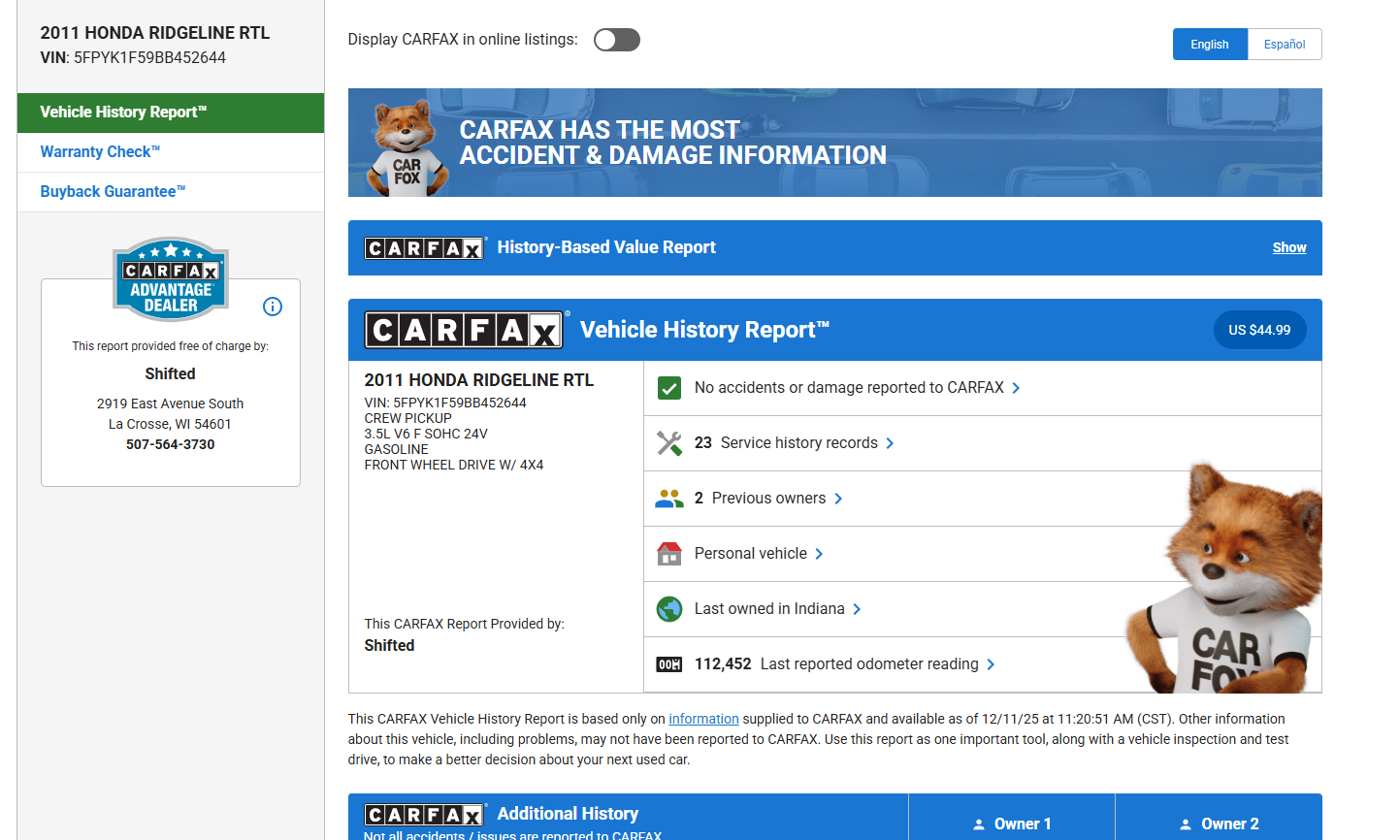Switch report language to Español
1400x840 pixels.
pyautogui.click(x=1284, y=45)
